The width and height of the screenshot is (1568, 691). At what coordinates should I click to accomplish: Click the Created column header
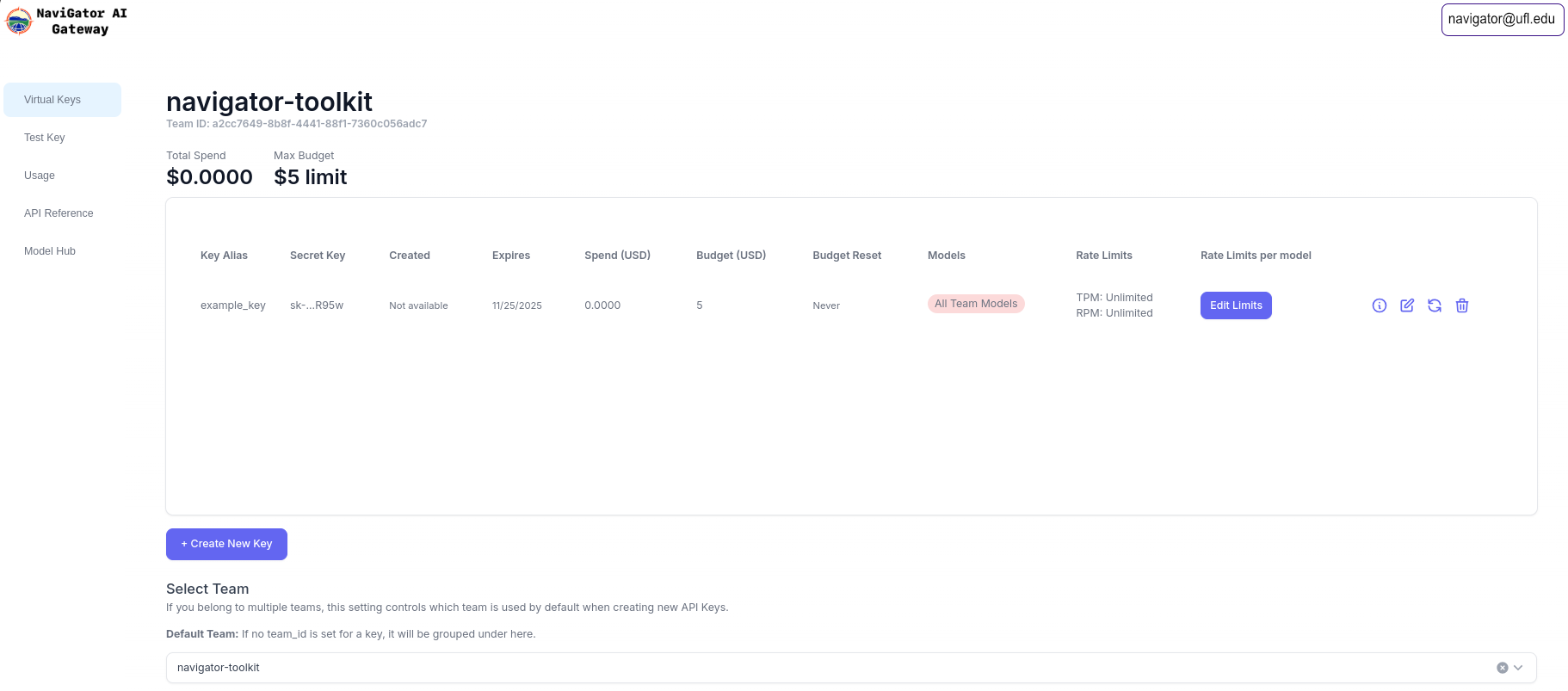pyautogui.click(x=410, y=256)
